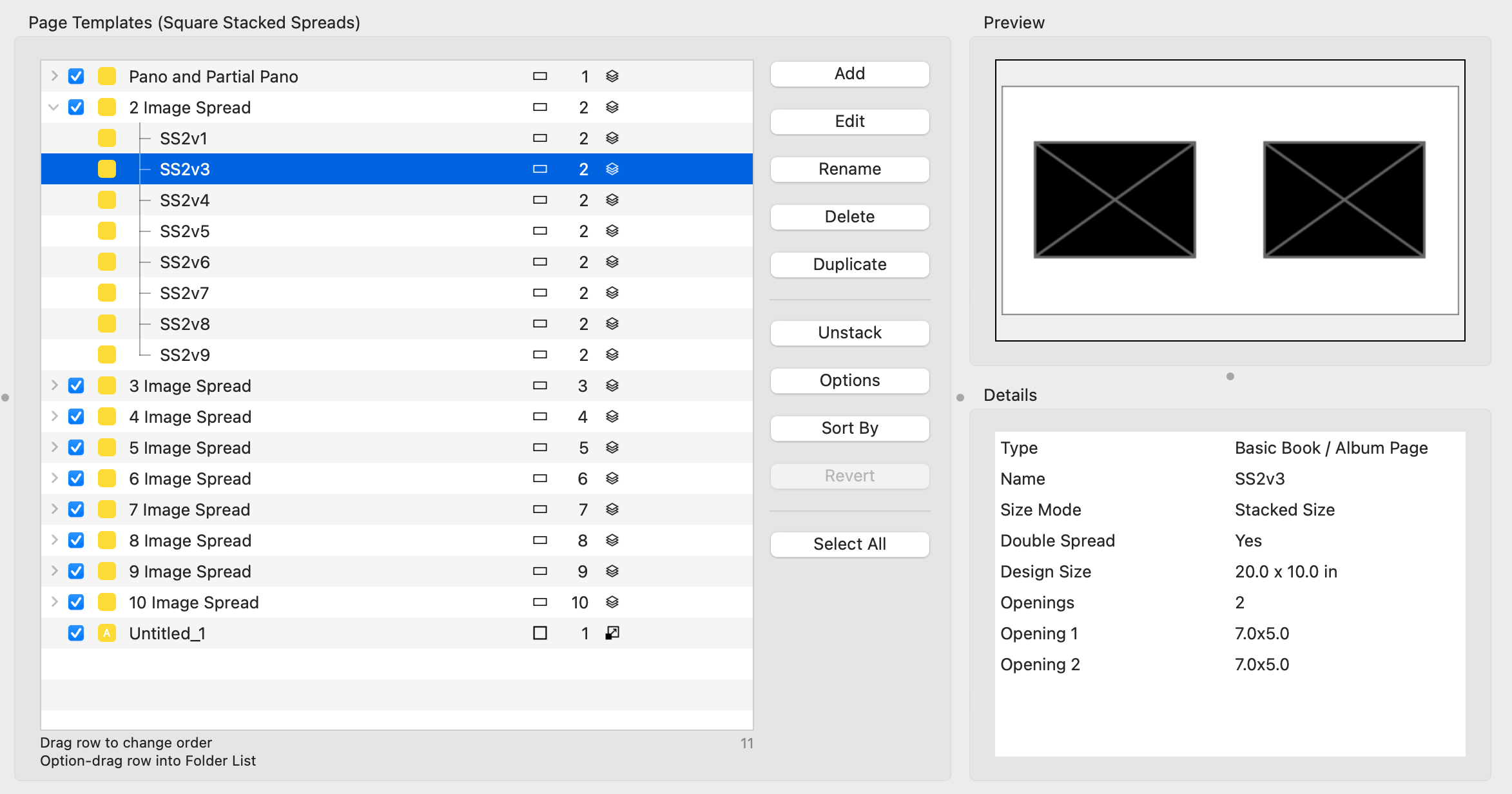Viewport: 1512px width, 794px height.
Task: Click the yellow 'A' icon beside Untitled_1
Action: pyautogui.click(x=107, y=633)
